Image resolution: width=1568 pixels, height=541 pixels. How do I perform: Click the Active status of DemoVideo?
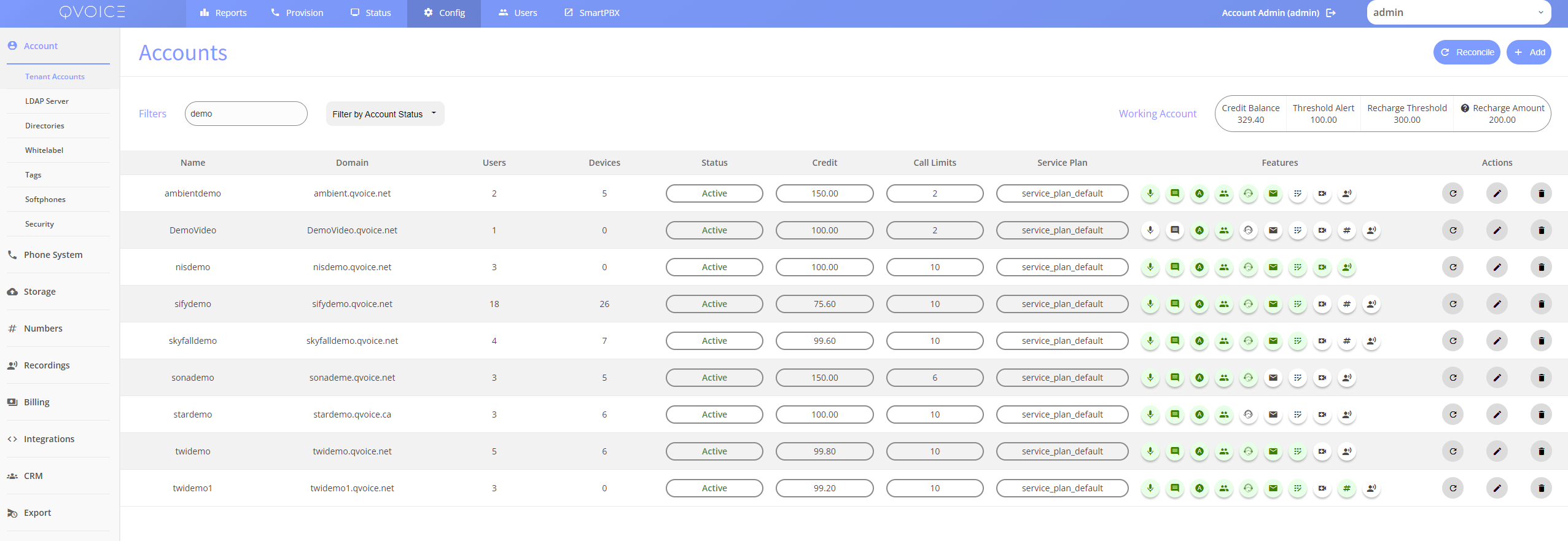coord(714,230)
